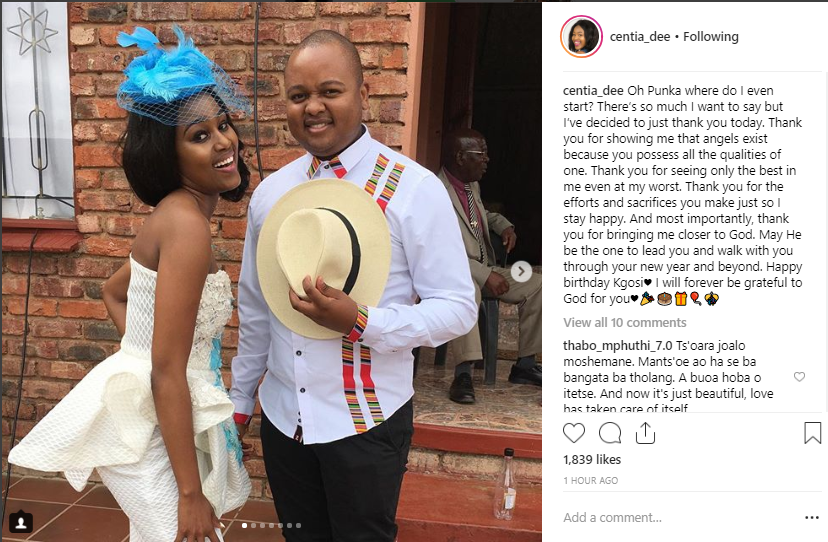Jump to the second carousel dot
This screenshot has height=542, width=828.
(253, 526)
